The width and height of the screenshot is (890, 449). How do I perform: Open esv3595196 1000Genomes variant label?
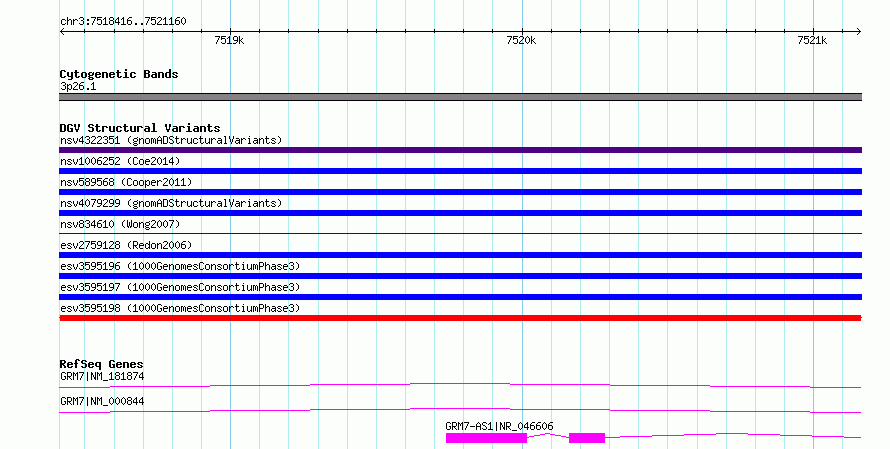click(x=180, y=266)
